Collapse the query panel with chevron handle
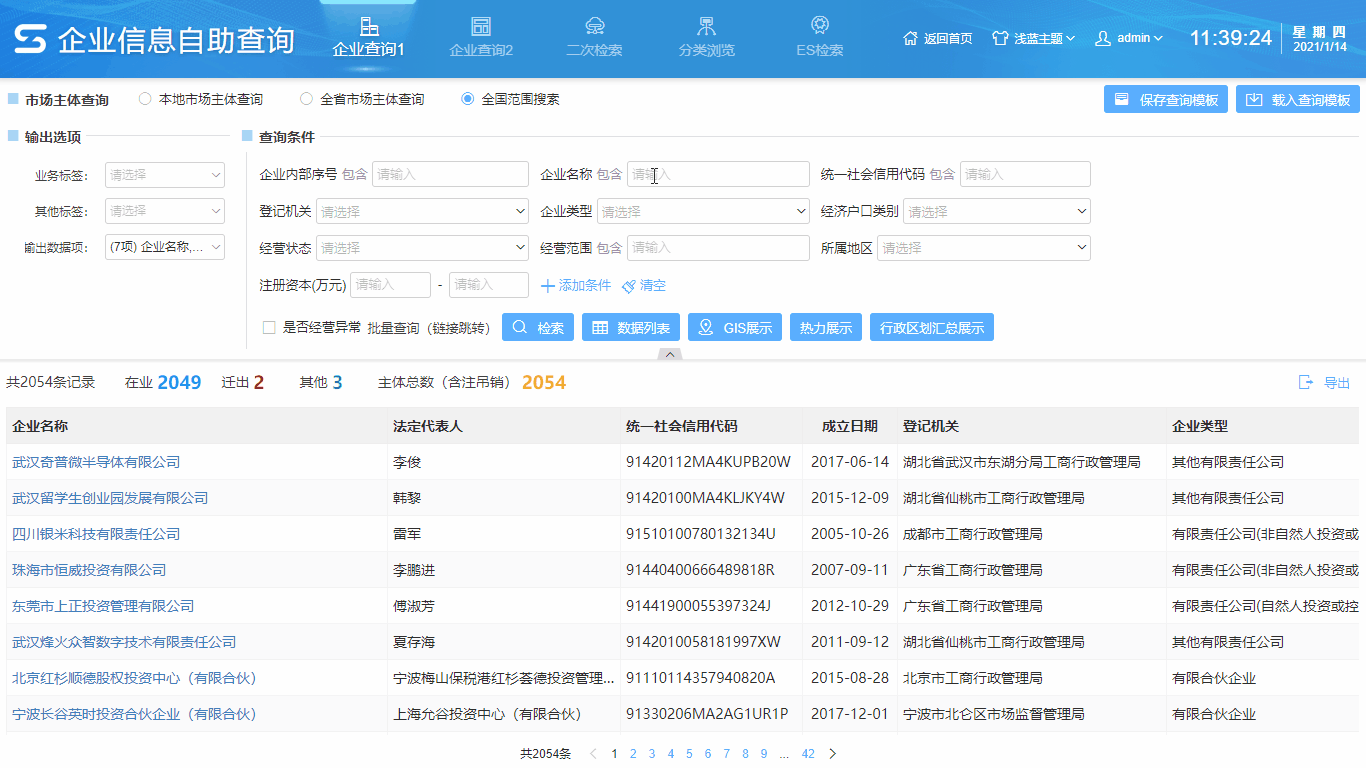The width and height of the screenshot is (1366, 768). 671,354
